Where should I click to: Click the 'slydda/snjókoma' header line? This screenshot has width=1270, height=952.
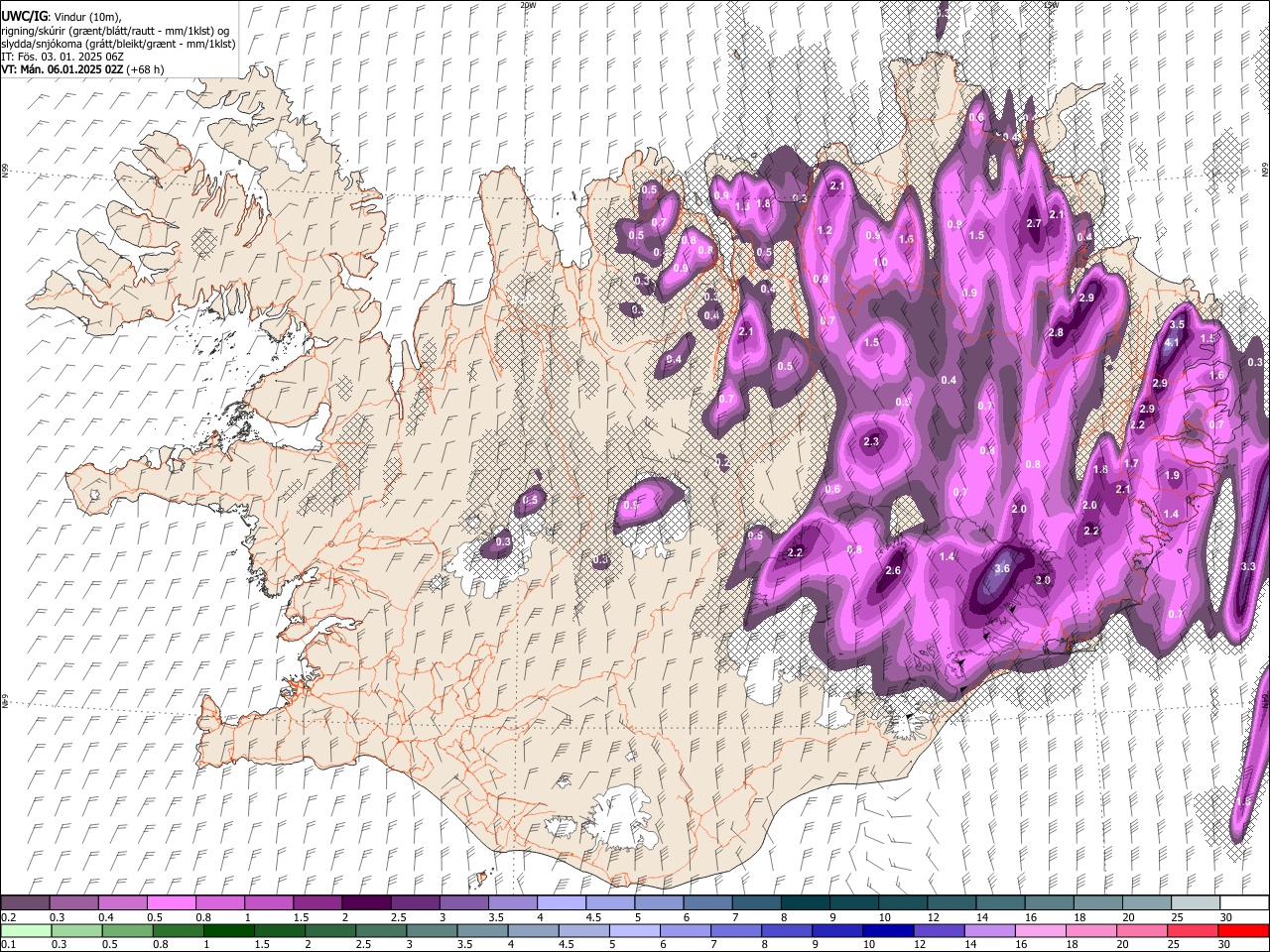118,44
